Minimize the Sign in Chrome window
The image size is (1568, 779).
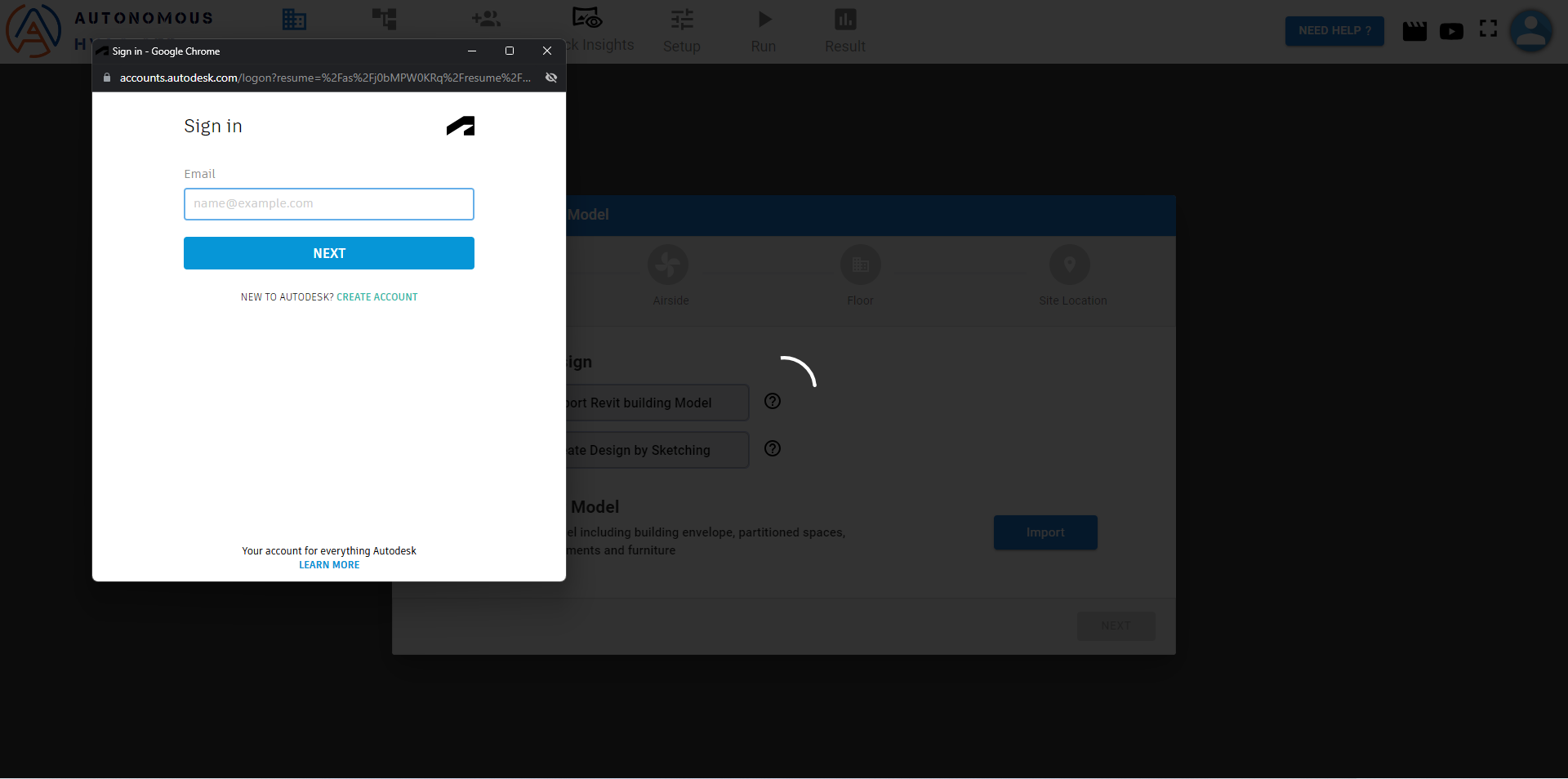click(x=472, y=51)
